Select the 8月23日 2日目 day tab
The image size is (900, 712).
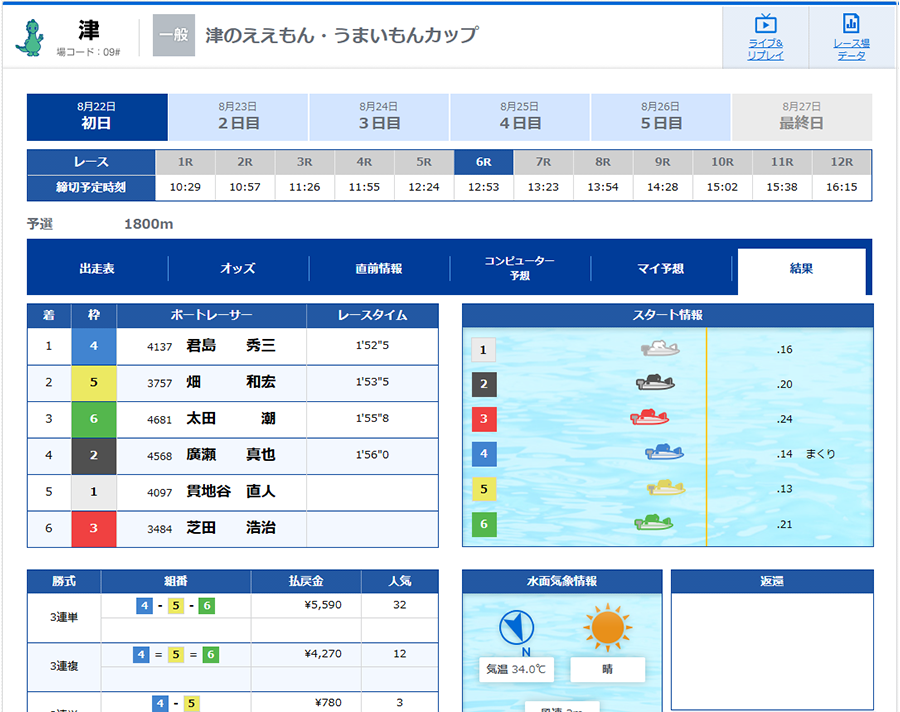[x=238, y=117]
